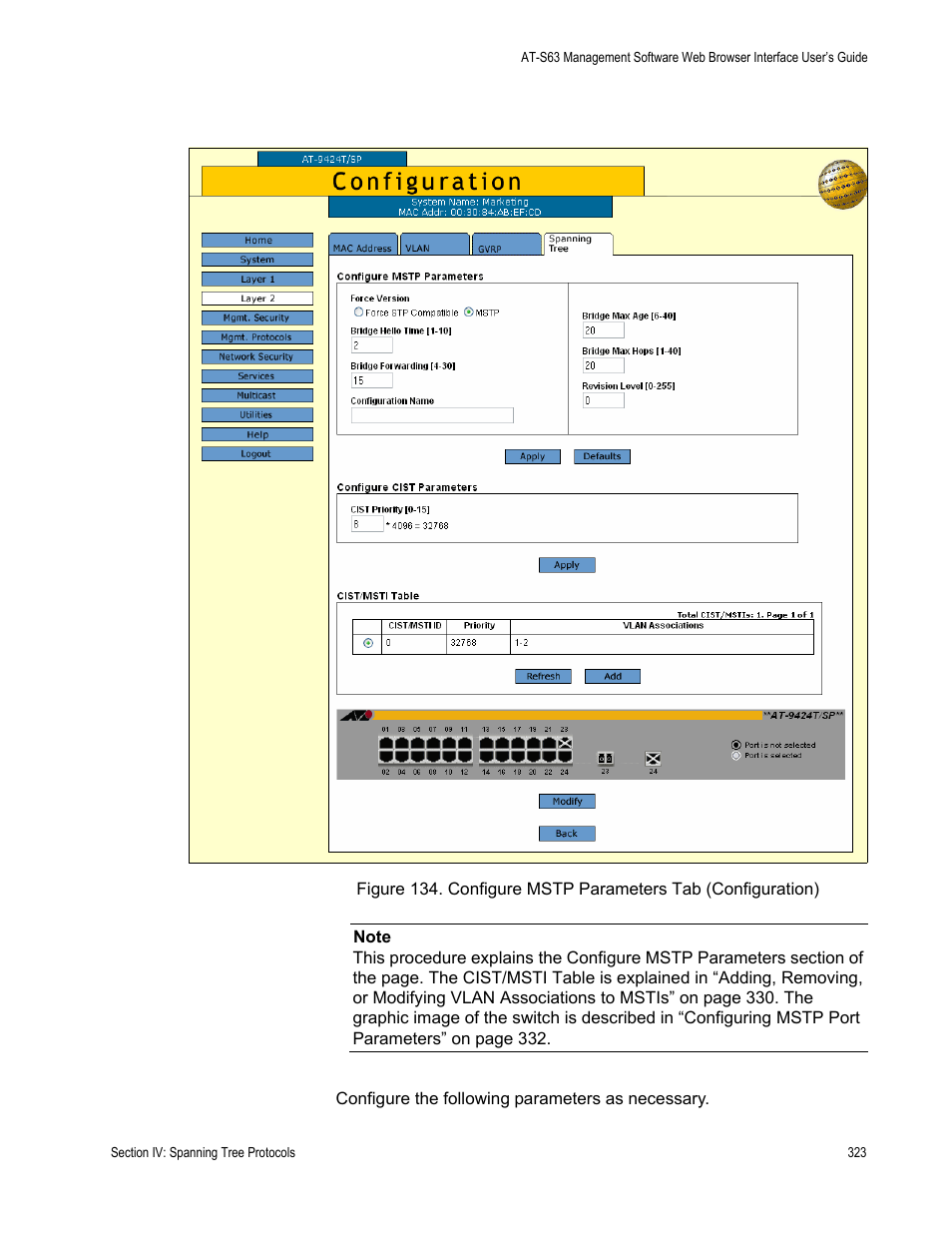
Task: Open Network Security in sidebar
Action: [257, 356]
